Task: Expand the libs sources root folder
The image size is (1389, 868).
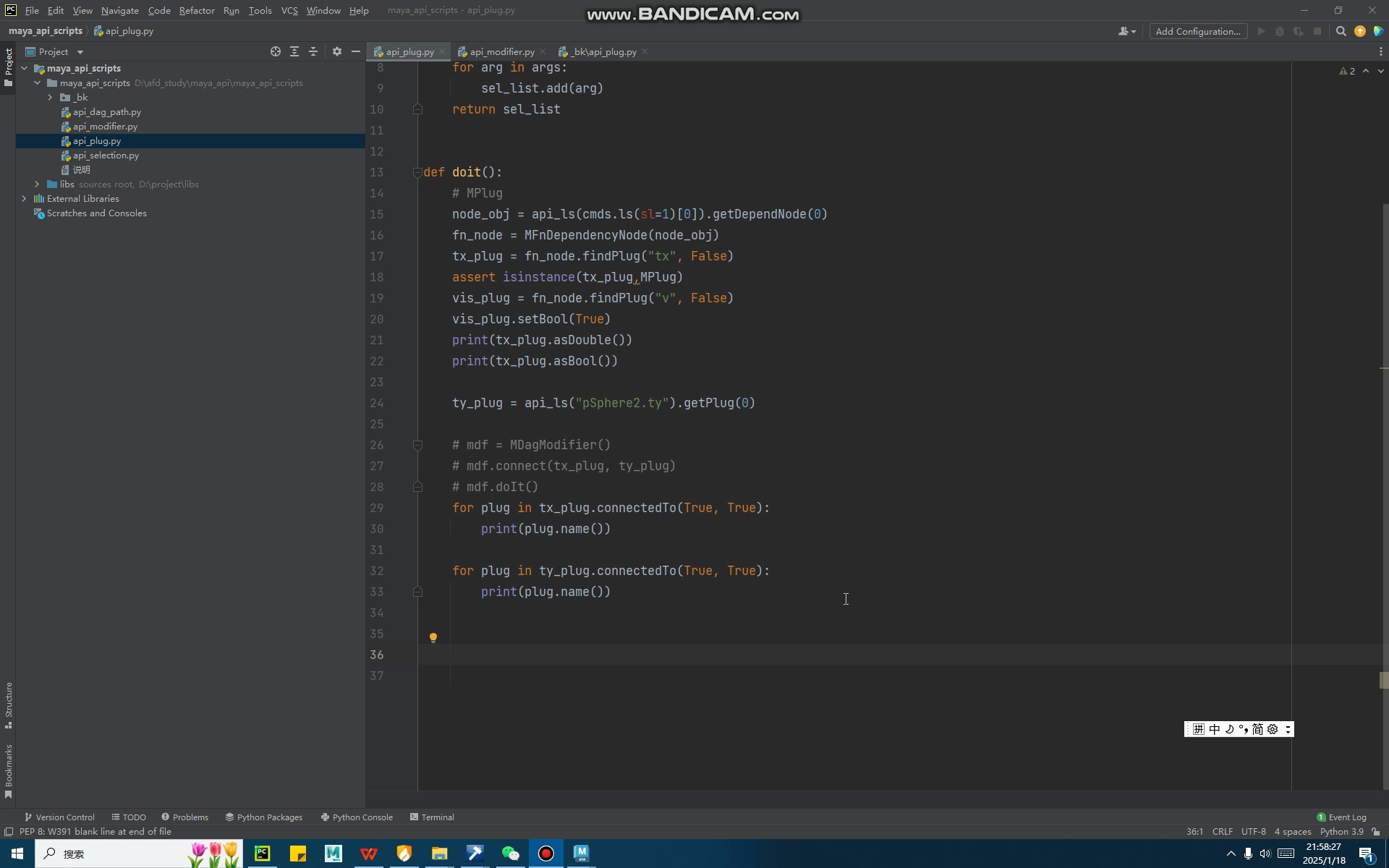Action: 38,184
